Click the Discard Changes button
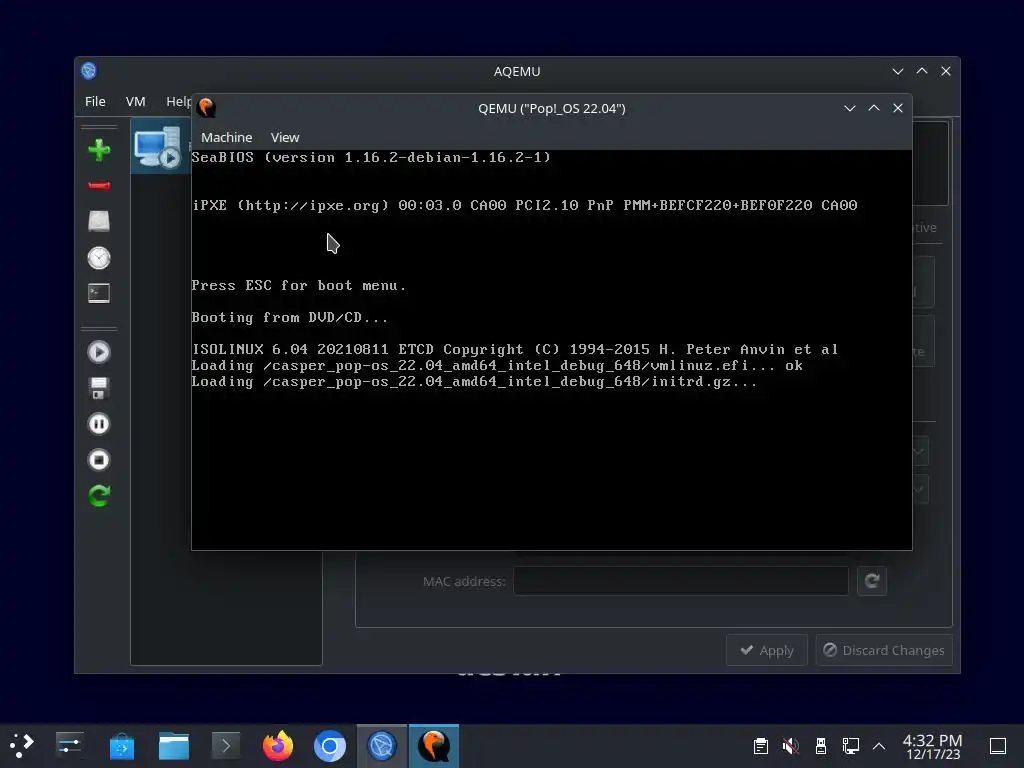Screen dimensions: 1024x768 (884, 650)
